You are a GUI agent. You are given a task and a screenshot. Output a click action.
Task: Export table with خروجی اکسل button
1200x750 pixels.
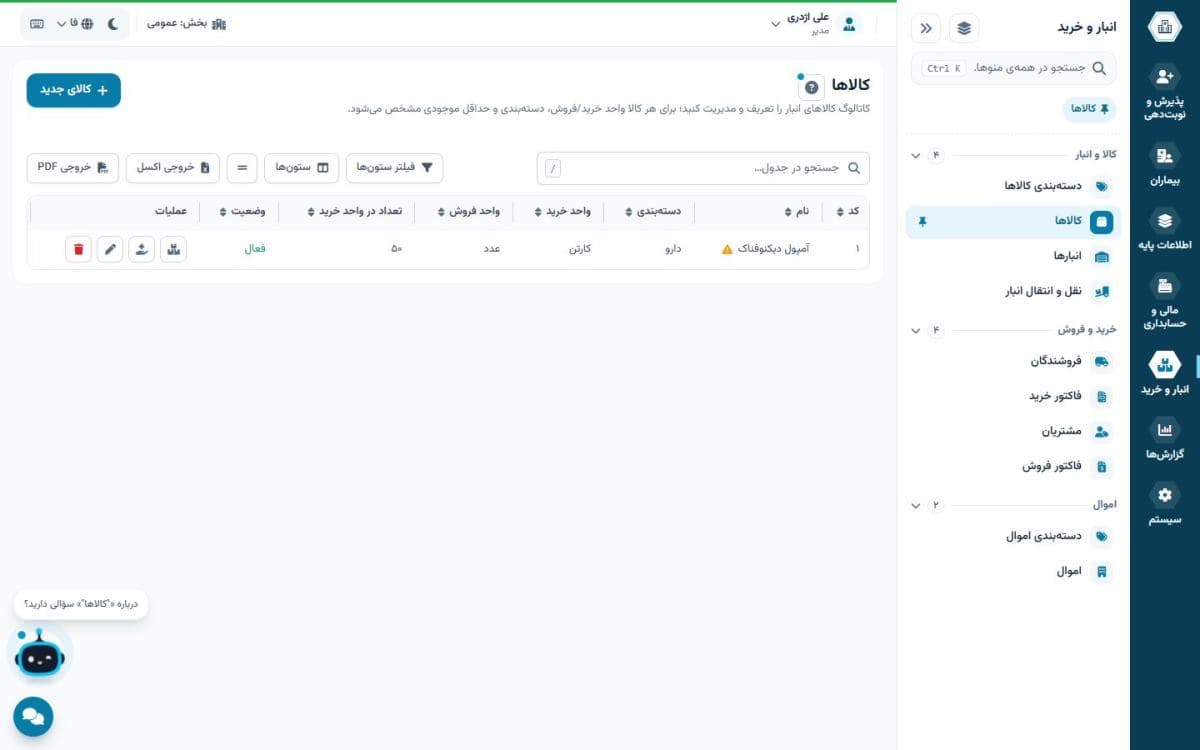(173, 168)
